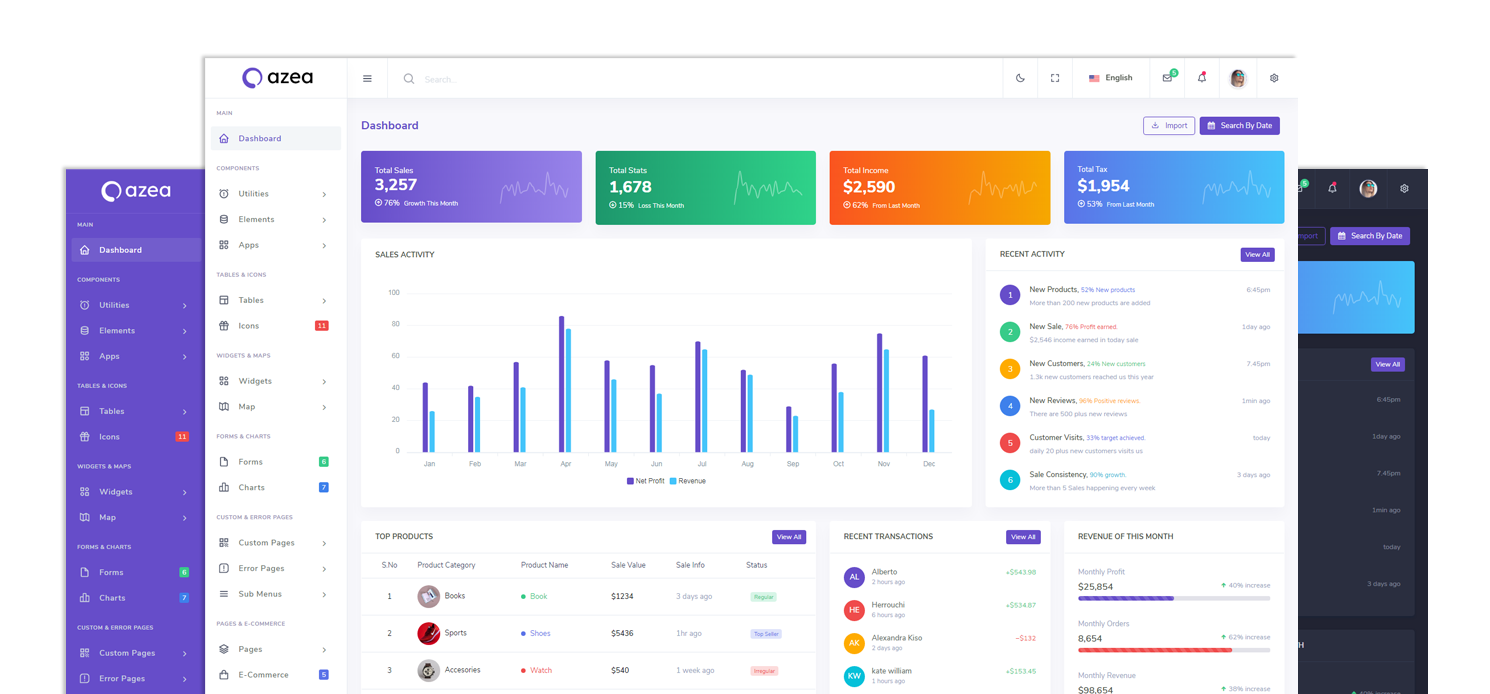
Task: Enter fullscreen mode via the expand icon
Action: click(1055, 78)
